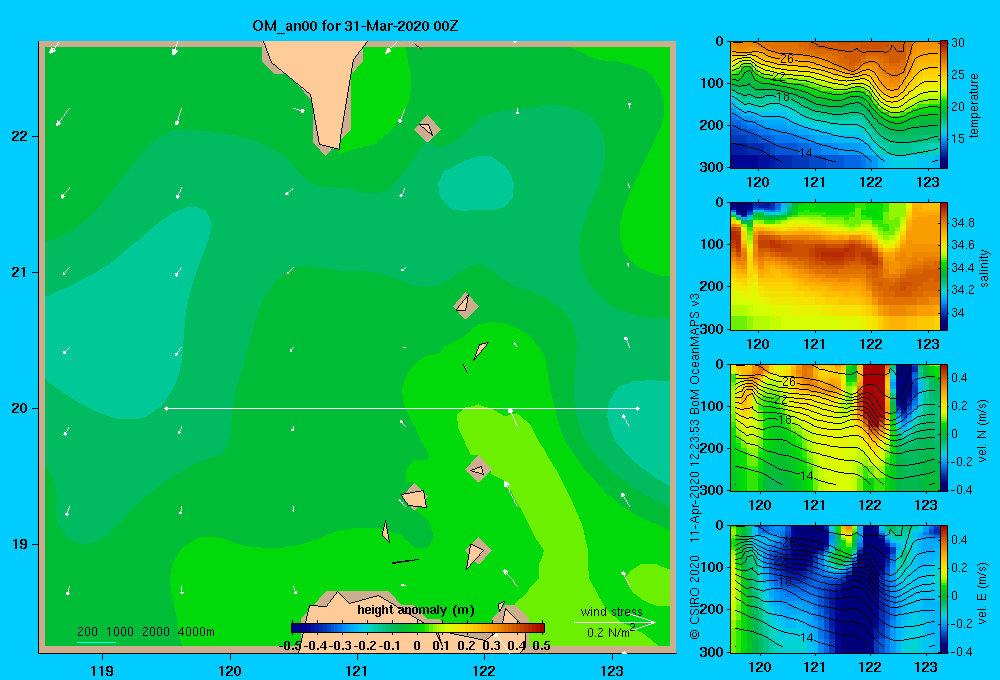Click the 'height anomaly (m)' label

coord(416,610)
